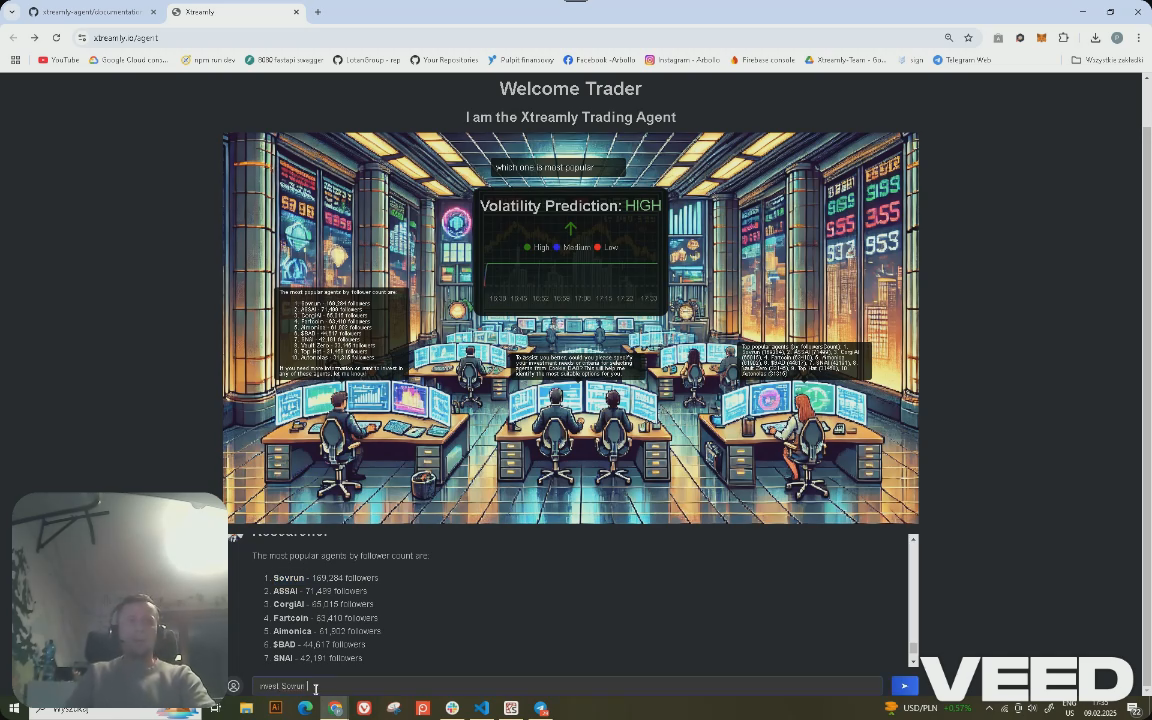Viewport: 1152px width, 720px height.
Task: Close the xtreamly-agent documentation tab
Action: point(153,12)
